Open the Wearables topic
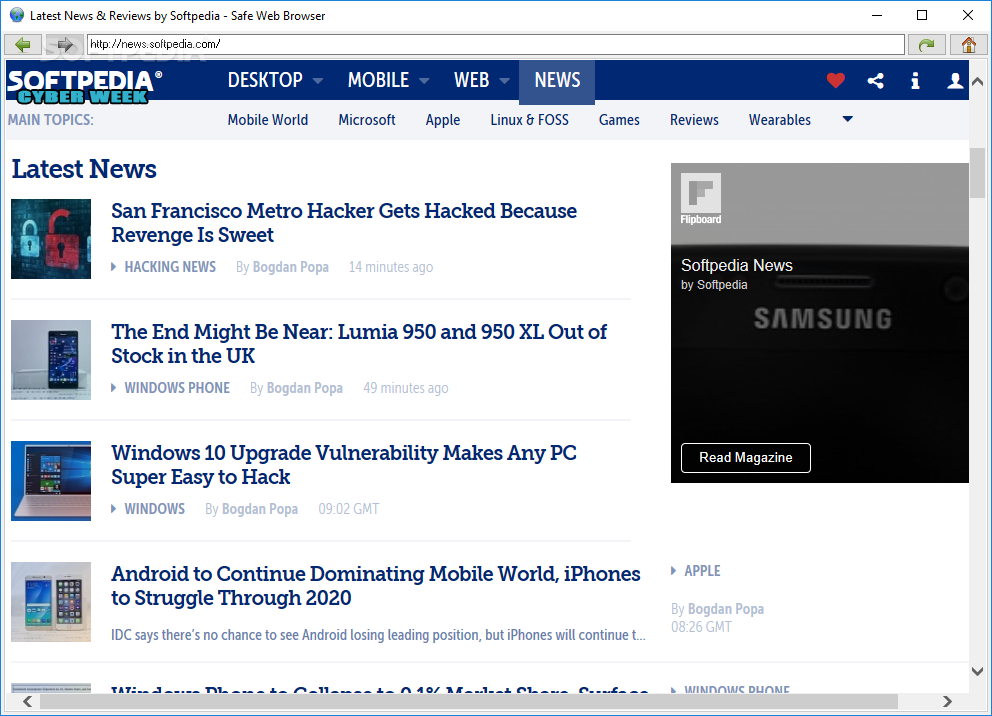992x716 pixels. tap(779, 120)
